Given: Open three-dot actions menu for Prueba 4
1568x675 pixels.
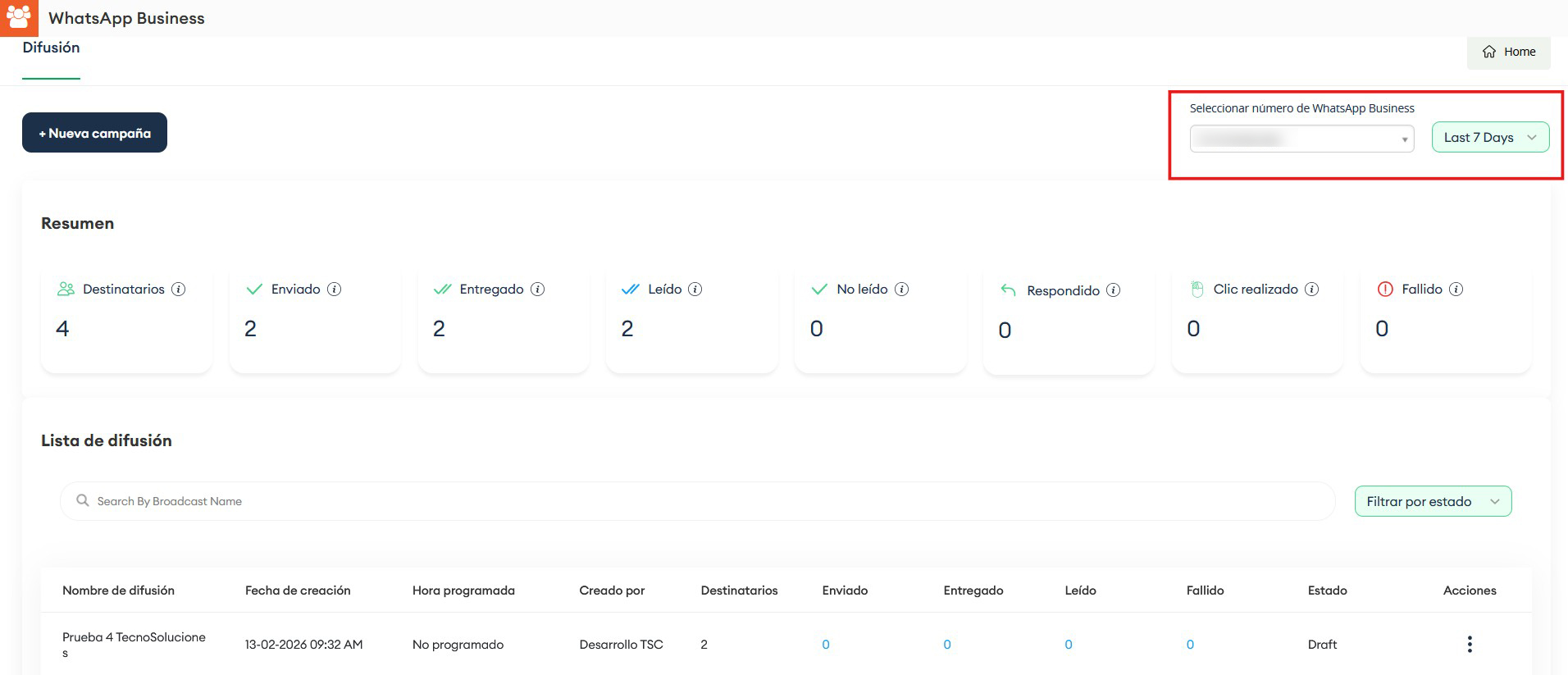Looking at the screenshot, I should click(x=1469, y=645).
